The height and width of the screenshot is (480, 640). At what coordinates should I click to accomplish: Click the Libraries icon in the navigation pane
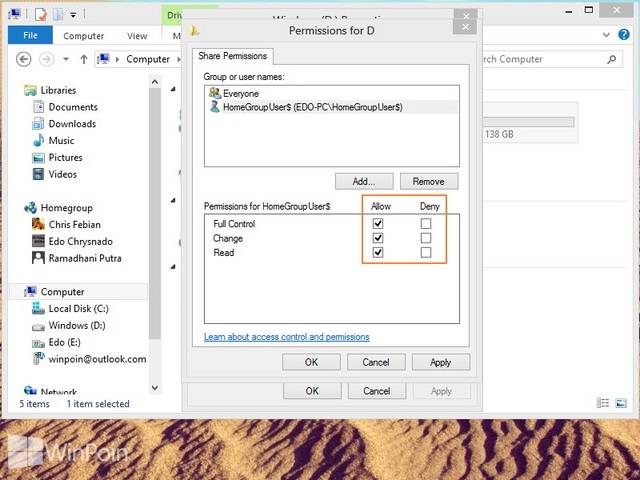point(30,90)
